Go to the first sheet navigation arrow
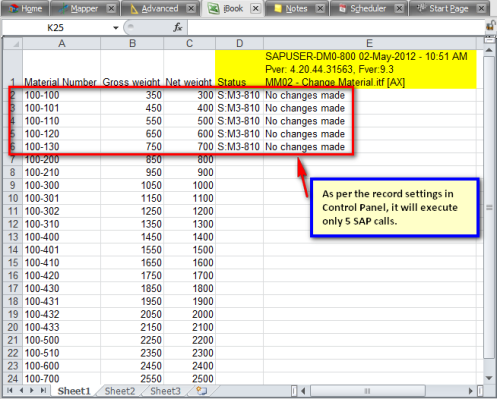The height and width of the screenshot is (399, 497). (x=10, y=390)
